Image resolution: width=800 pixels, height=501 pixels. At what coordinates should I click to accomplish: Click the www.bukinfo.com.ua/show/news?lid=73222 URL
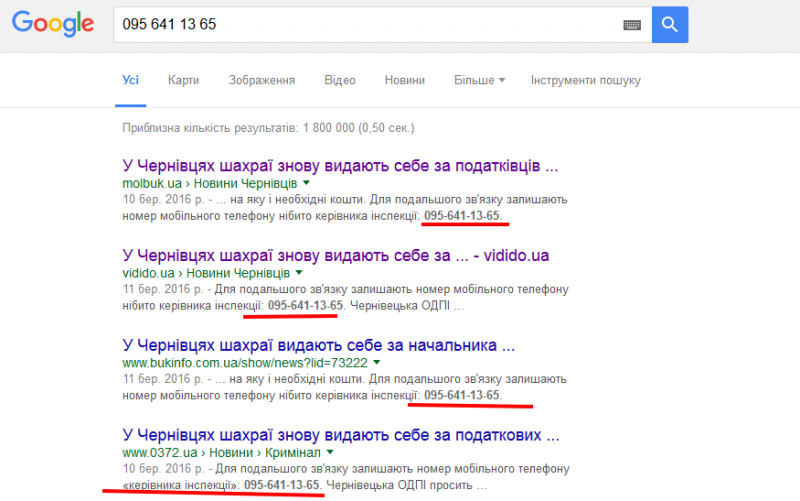coord(245,363)
